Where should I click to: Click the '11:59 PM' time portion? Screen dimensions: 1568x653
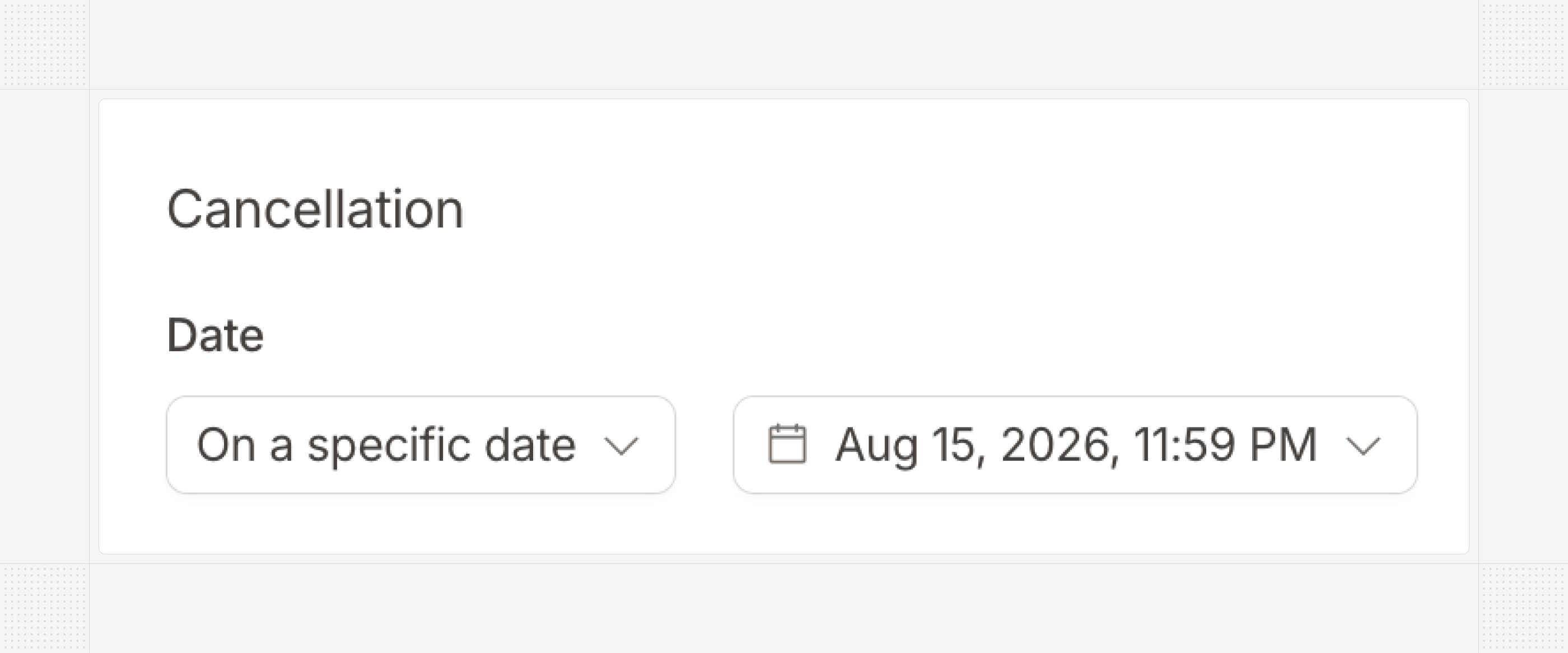click(x=1226, y=444)
